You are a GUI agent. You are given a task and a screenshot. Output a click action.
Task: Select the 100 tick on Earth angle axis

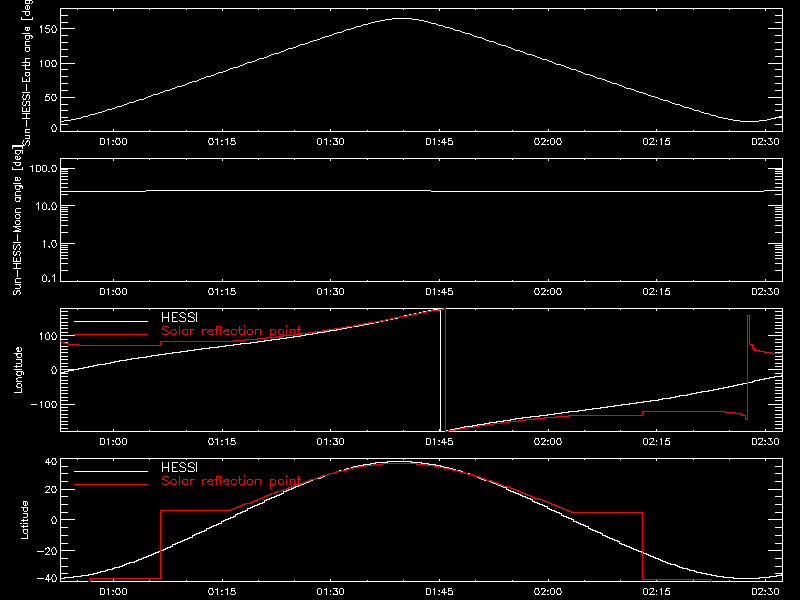click(48, 64)
